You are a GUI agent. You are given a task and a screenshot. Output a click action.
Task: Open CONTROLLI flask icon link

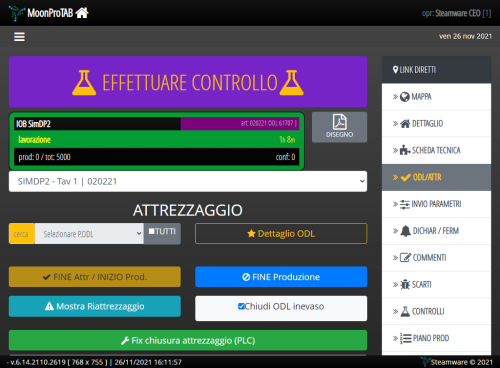[436, 311]
